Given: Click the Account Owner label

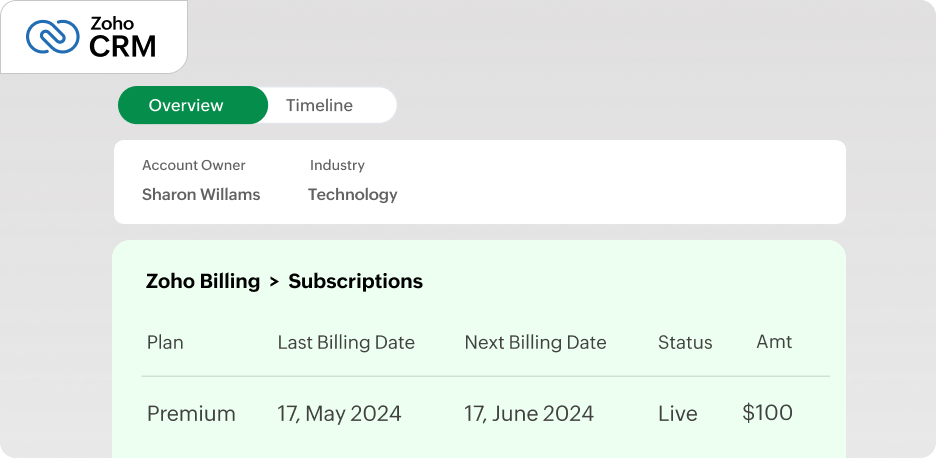Looking at the screenshot, I should 193,165.
